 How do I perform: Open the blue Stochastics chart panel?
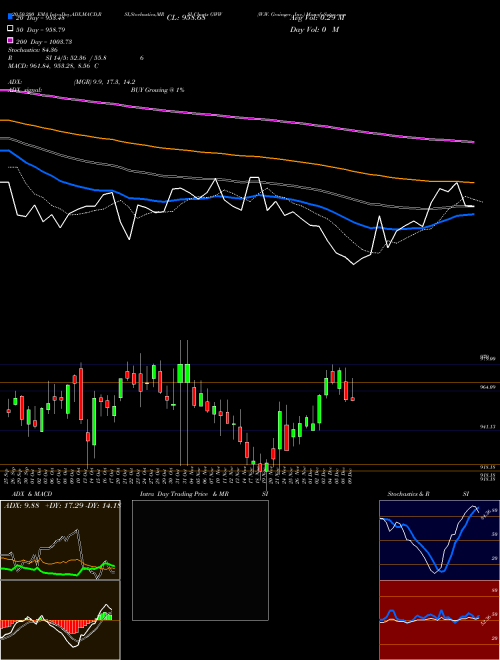[x=439, y=540]
